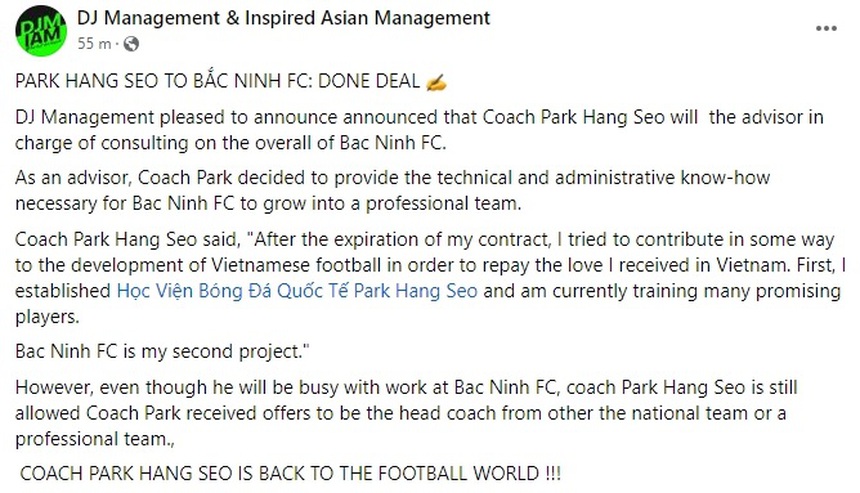Click the writing hand emoji in the headline
860x493 pixels.
(x=435, y=81)
